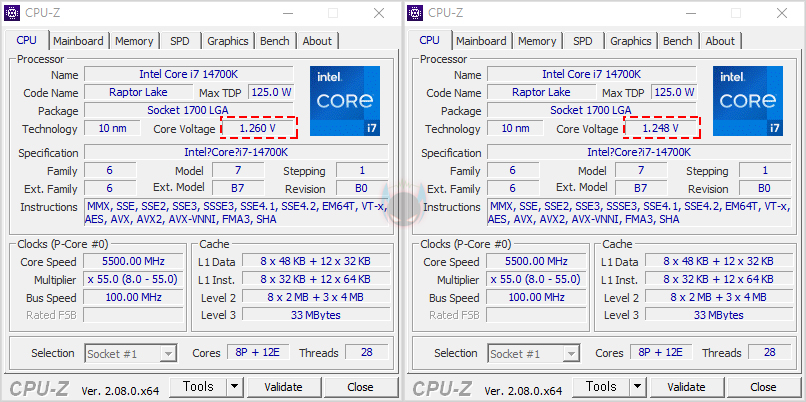Click Validate button in left window
The height and width of the screenshot is (402, 806).
(x=283, y=387)
